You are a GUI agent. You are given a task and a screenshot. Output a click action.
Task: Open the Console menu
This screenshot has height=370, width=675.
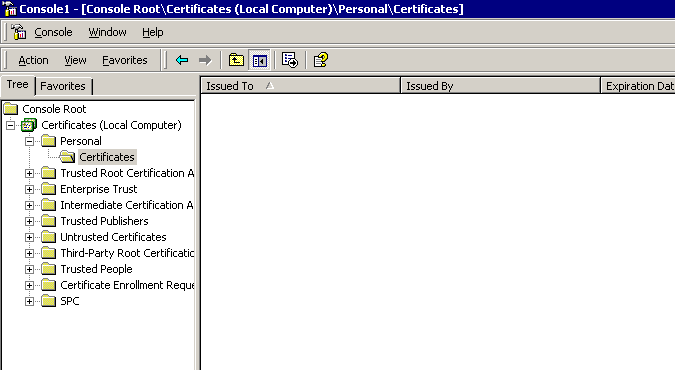[x=53, y=32]
